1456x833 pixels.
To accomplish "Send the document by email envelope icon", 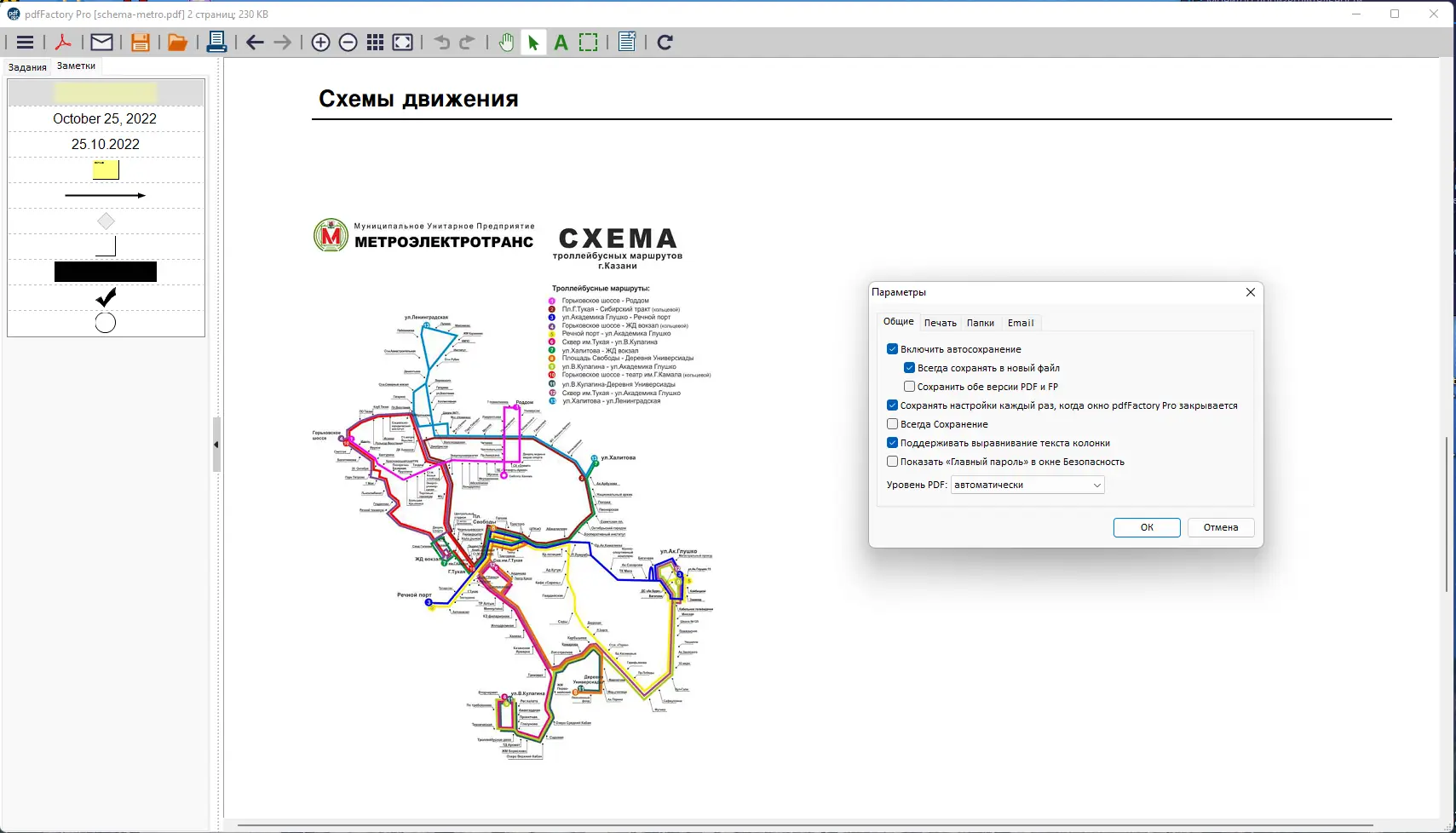I will [101, 43].
